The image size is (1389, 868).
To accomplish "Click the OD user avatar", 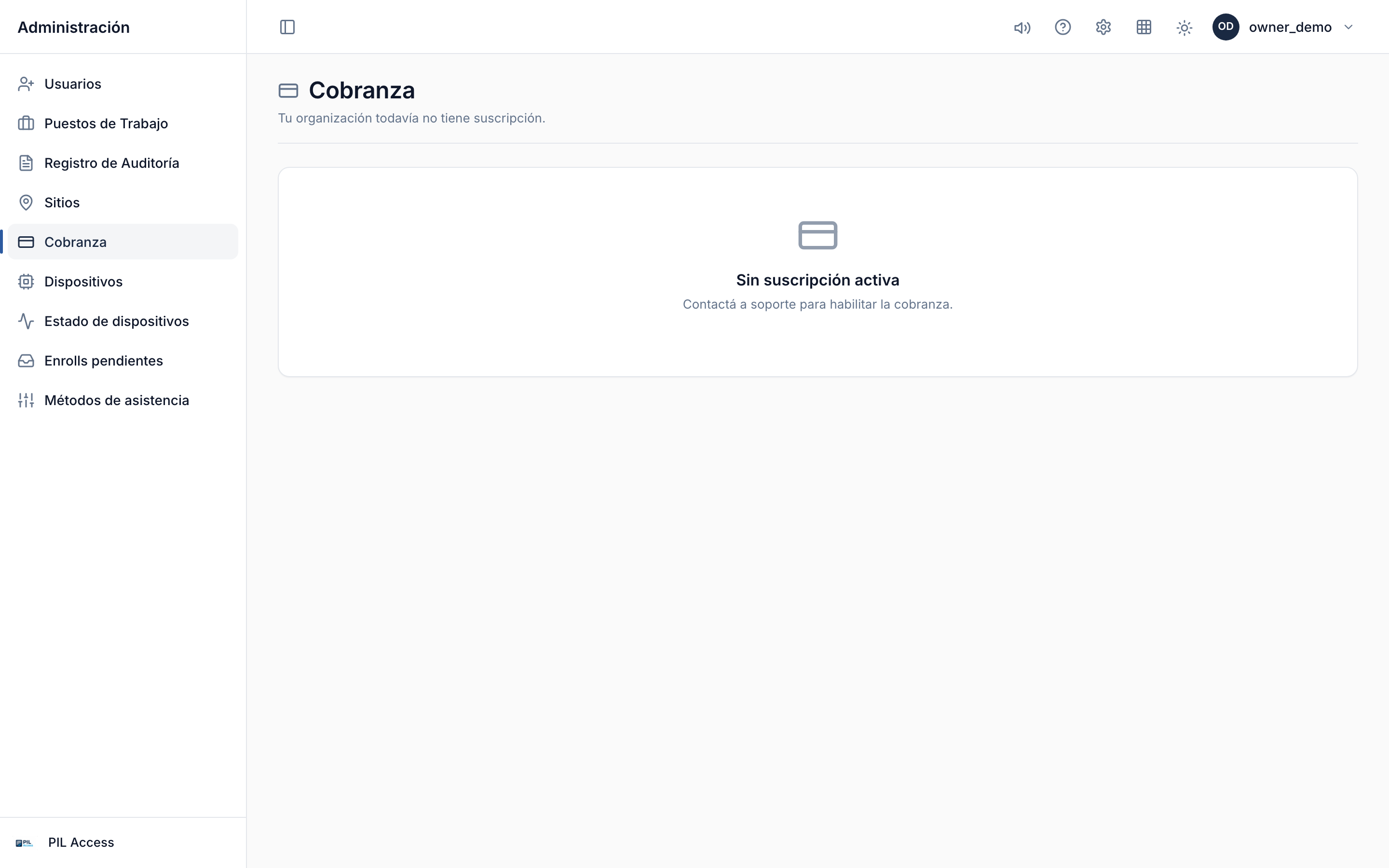I will (x=1226, y=27).
